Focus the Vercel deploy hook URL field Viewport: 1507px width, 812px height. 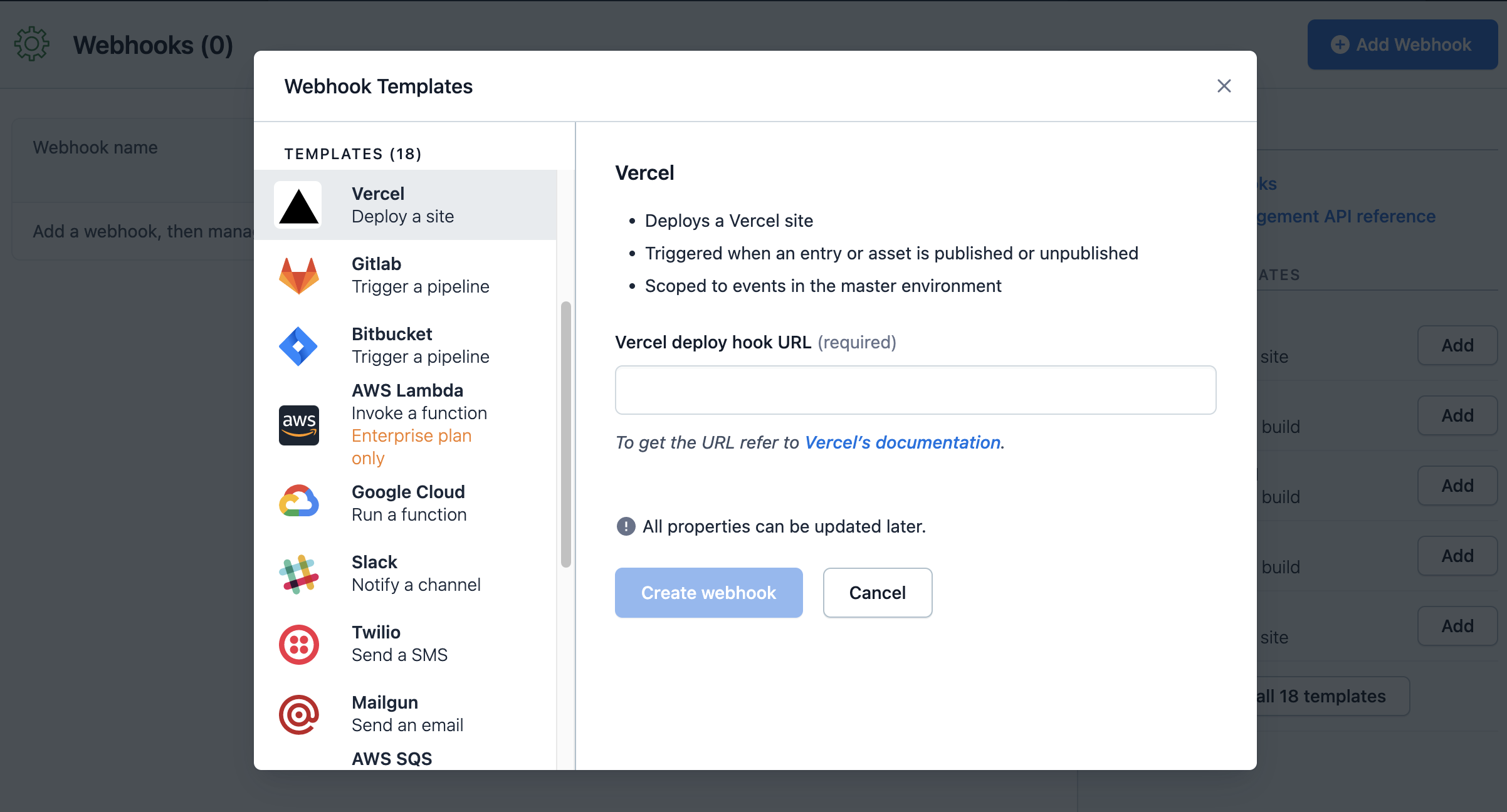tap(915, 390)
